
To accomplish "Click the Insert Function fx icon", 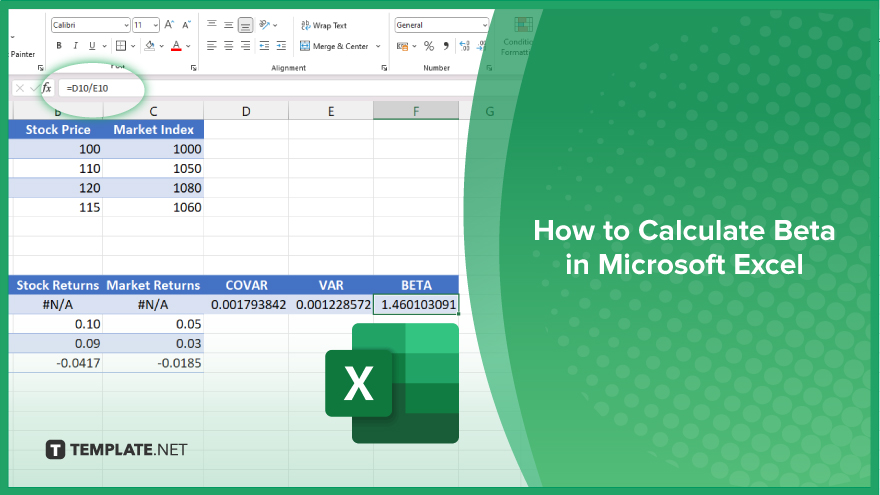I will (x=47, y=88).
